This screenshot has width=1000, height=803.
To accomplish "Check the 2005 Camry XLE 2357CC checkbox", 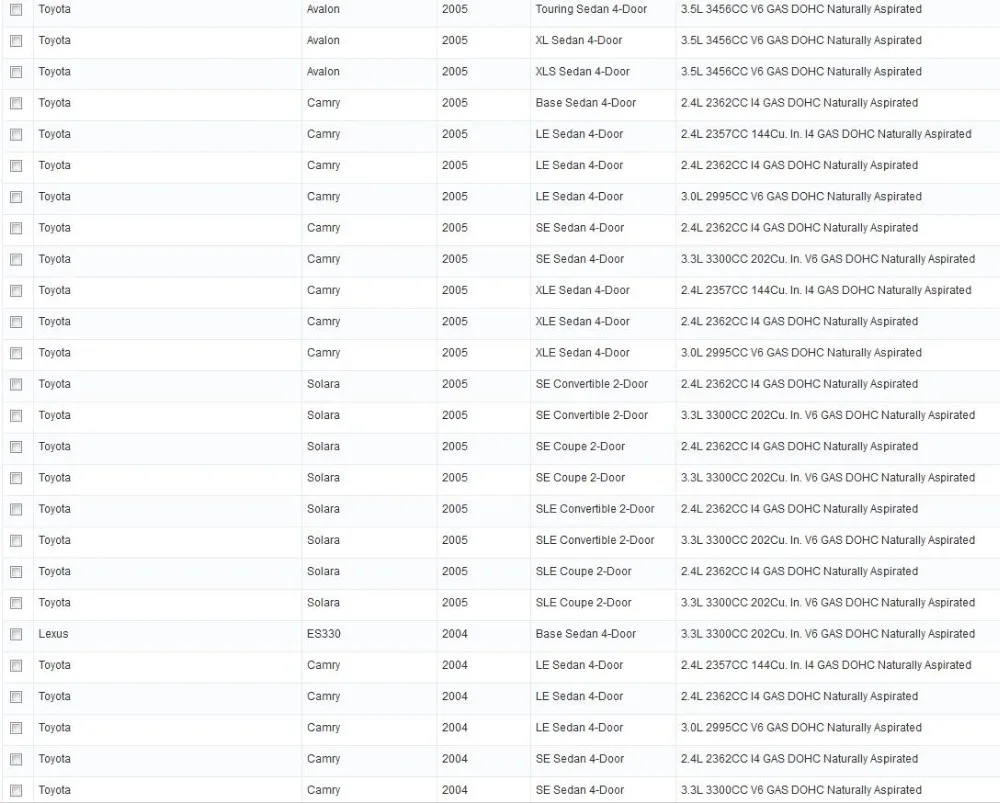I will tap(16, 291).
